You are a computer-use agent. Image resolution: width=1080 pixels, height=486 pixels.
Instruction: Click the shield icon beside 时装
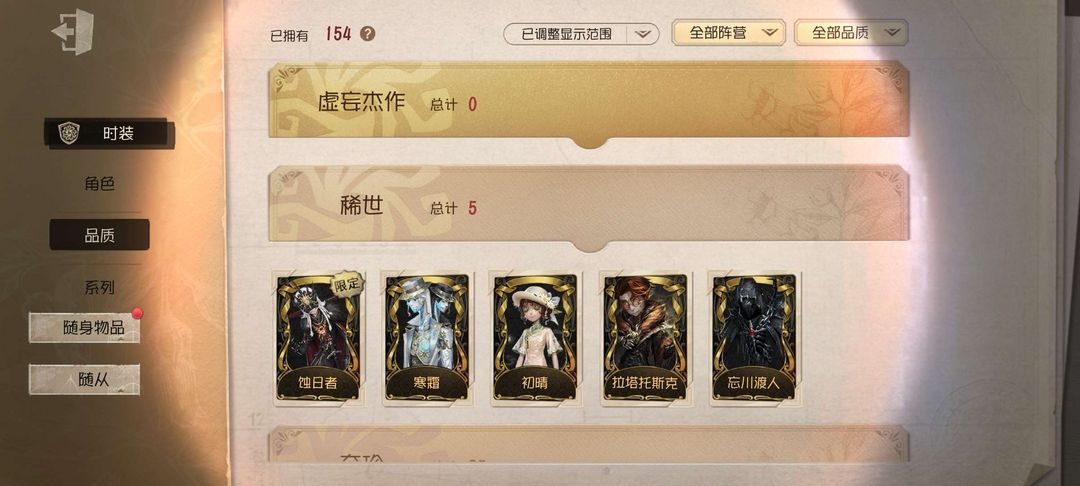point(69,133)
